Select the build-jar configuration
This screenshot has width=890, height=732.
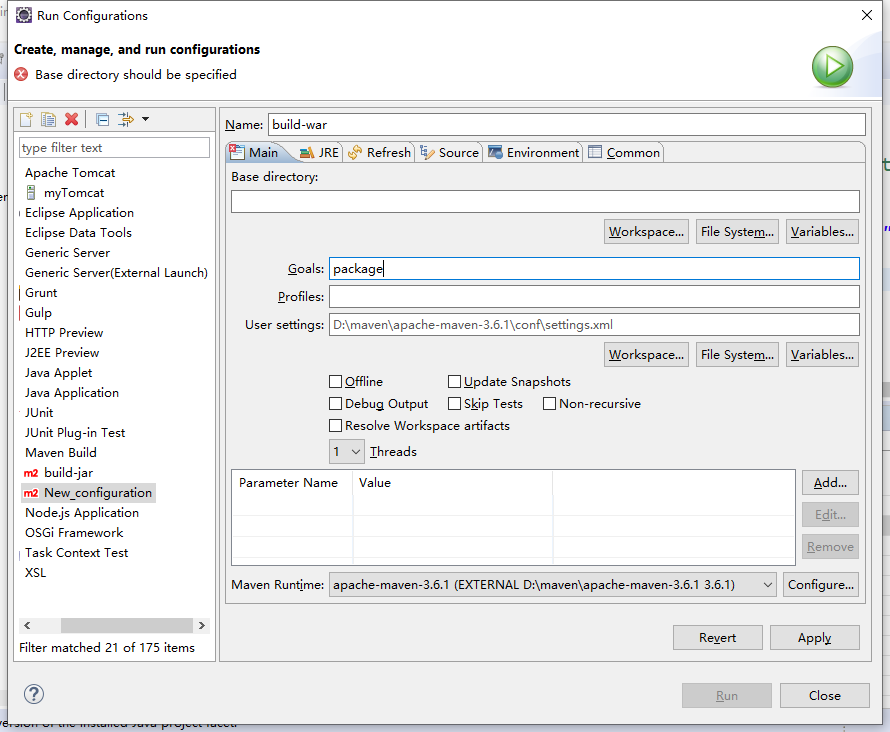tap(68, 473)
